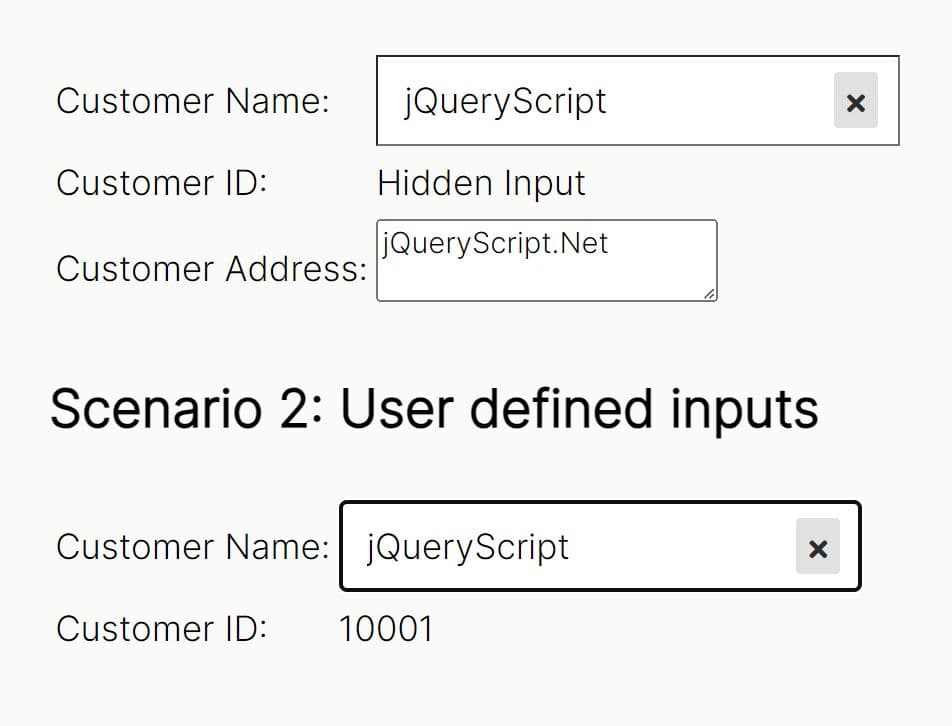952x726 pixels.
Task: Select the 'Hidden Input' text
Action: pos(481,183)
